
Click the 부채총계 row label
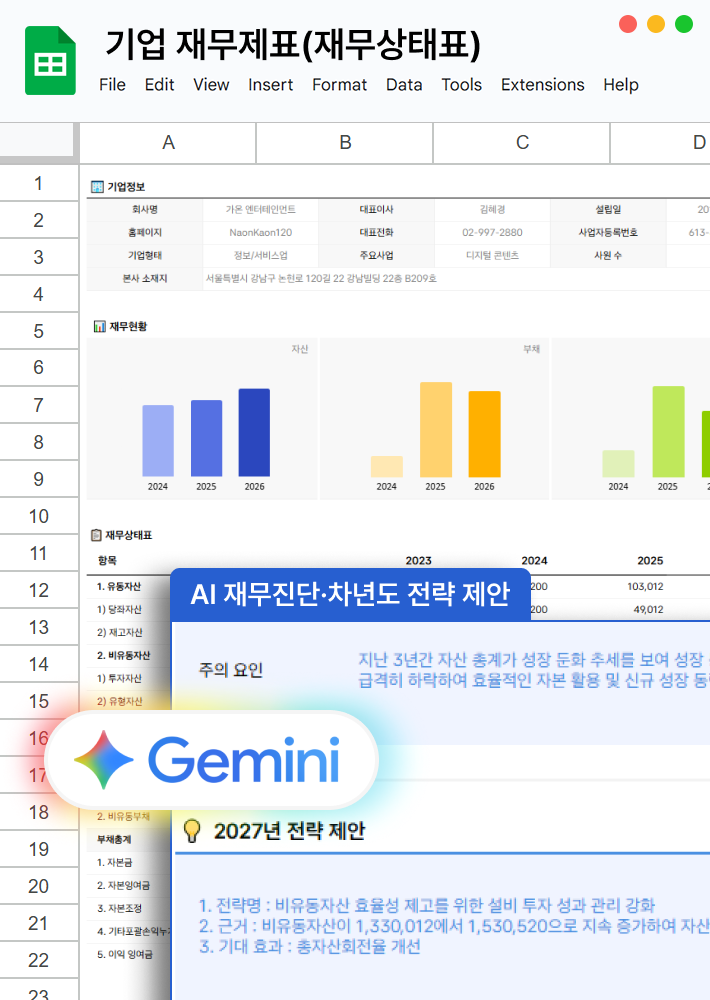pos(114,839)
